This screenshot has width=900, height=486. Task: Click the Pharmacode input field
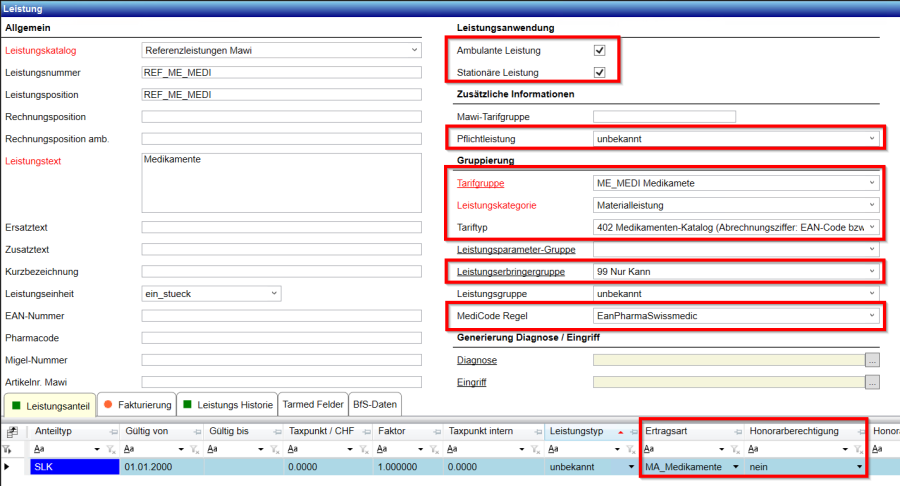click(x=281, y=338)
